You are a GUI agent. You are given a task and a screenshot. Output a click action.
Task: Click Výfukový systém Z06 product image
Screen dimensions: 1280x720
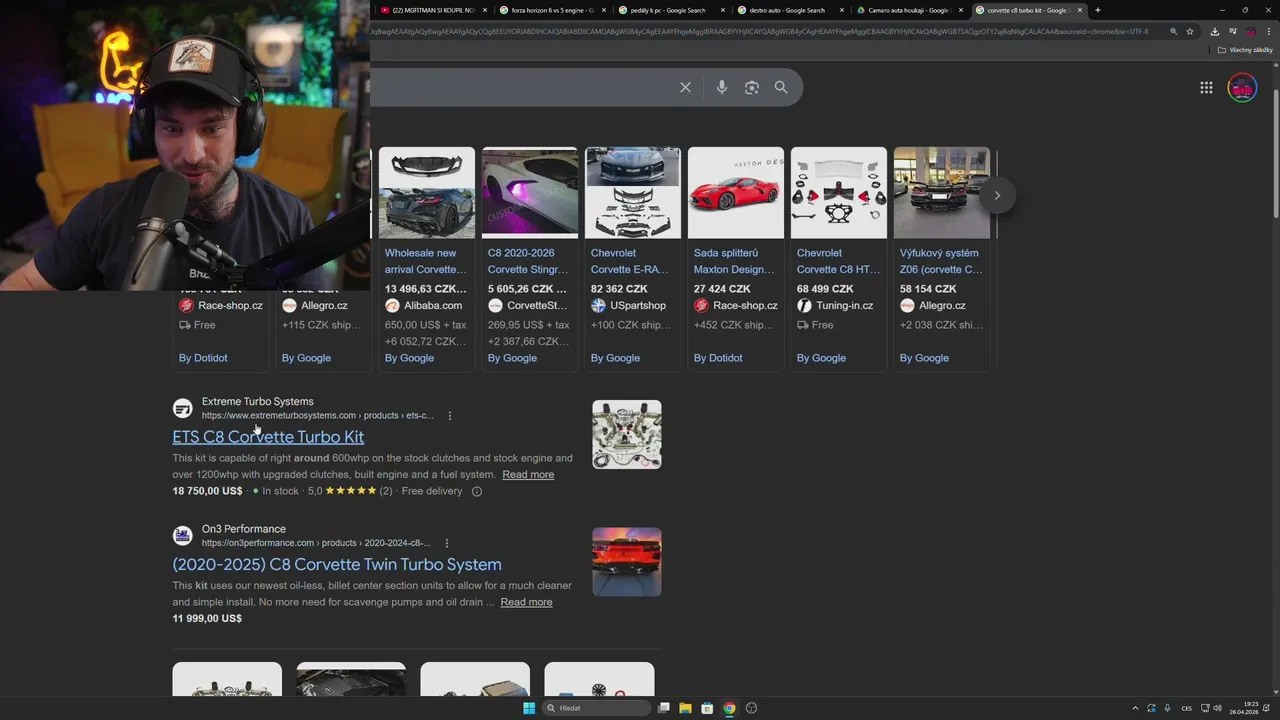pos(942,193)
